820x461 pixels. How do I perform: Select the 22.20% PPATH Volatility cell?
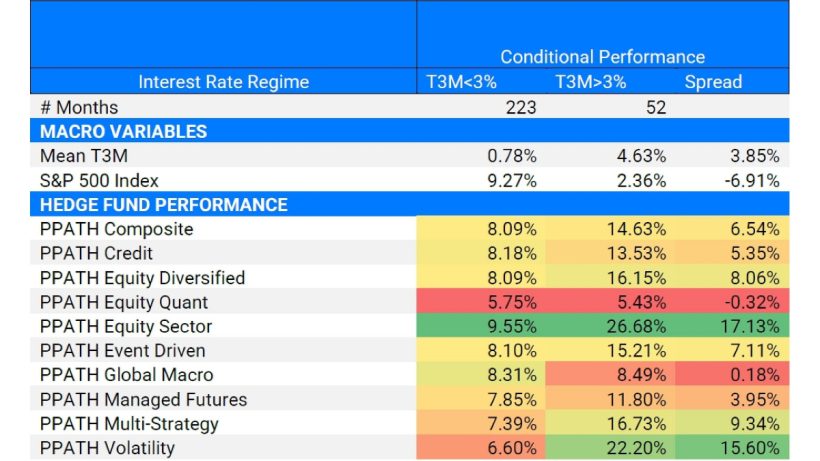tap(638, 448)
